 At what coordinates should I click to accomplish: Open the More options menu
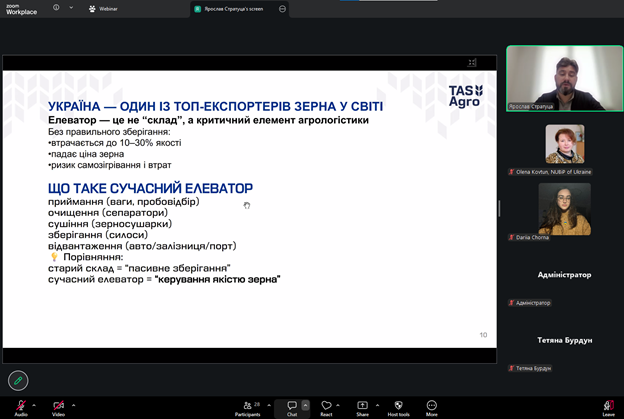point(432,408)
